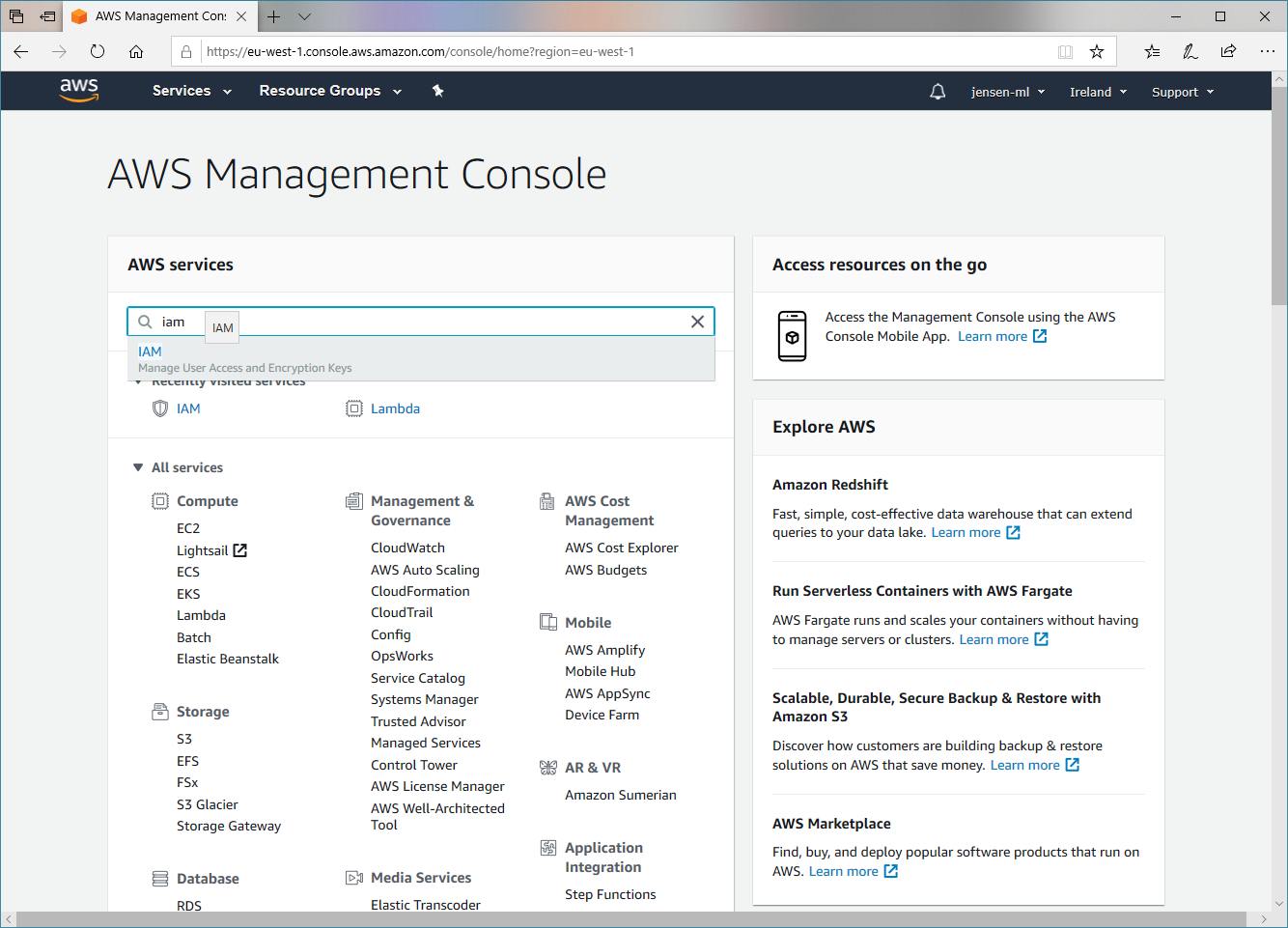
Task: Open the notifications bell
Action: coord(937,92)
